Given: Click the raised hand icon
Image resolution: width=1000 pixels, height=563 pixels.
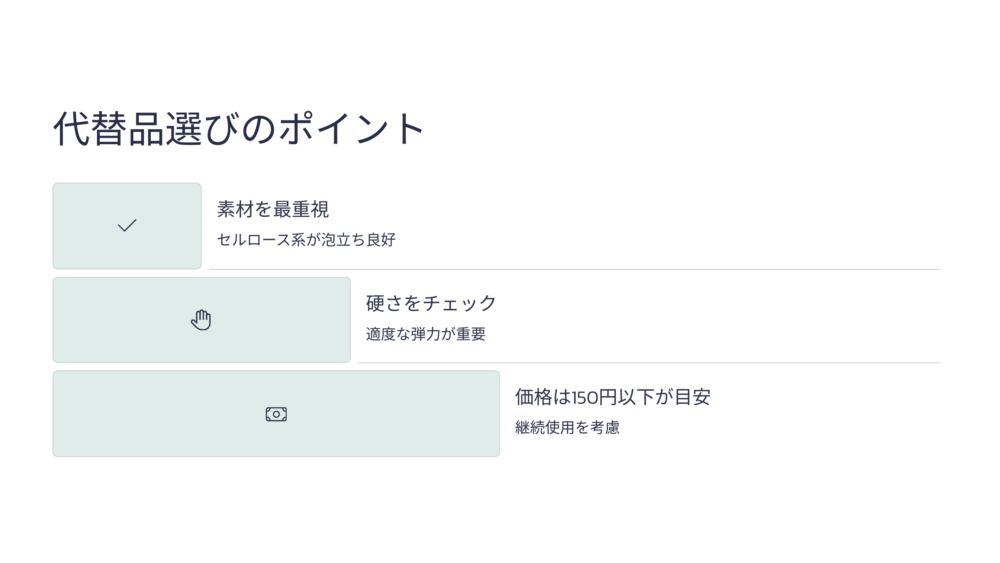Looking at the screenshot, I should (x=201, y=319).
